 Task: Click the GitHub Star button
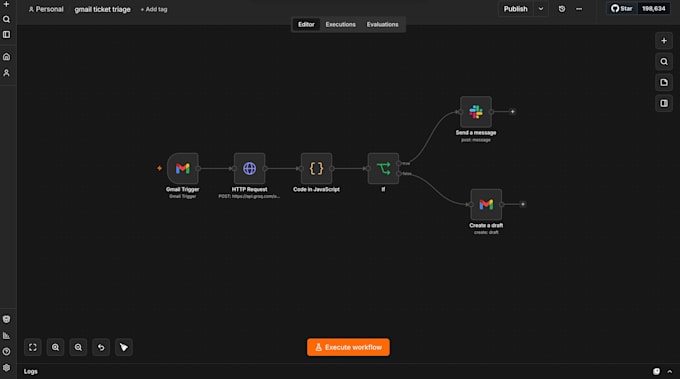[x=621, y=9]
